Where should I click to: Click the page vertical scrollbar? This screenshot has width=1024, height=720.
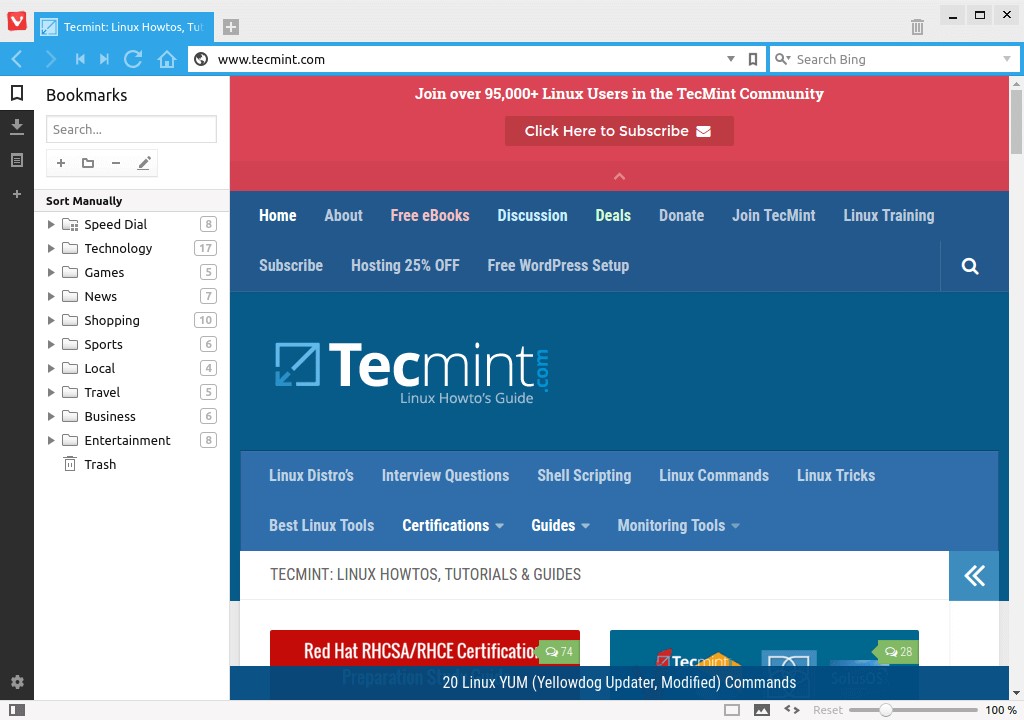pos(1016,123)
